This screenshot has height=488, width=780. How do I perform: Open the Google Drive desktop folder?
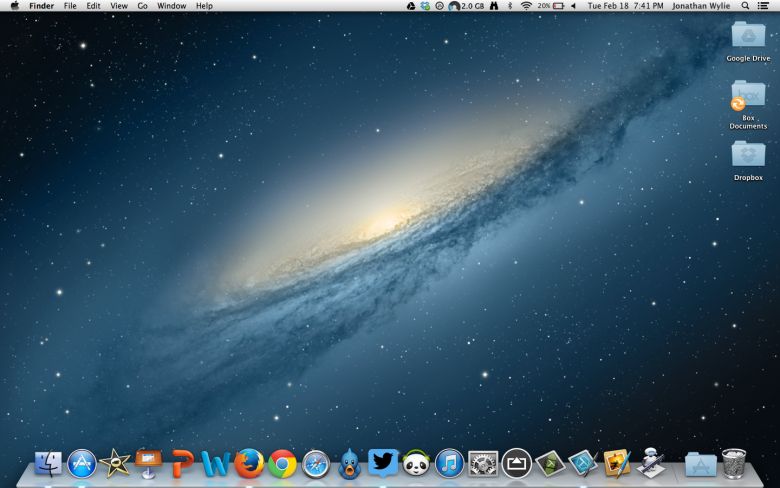coord(748,37)
